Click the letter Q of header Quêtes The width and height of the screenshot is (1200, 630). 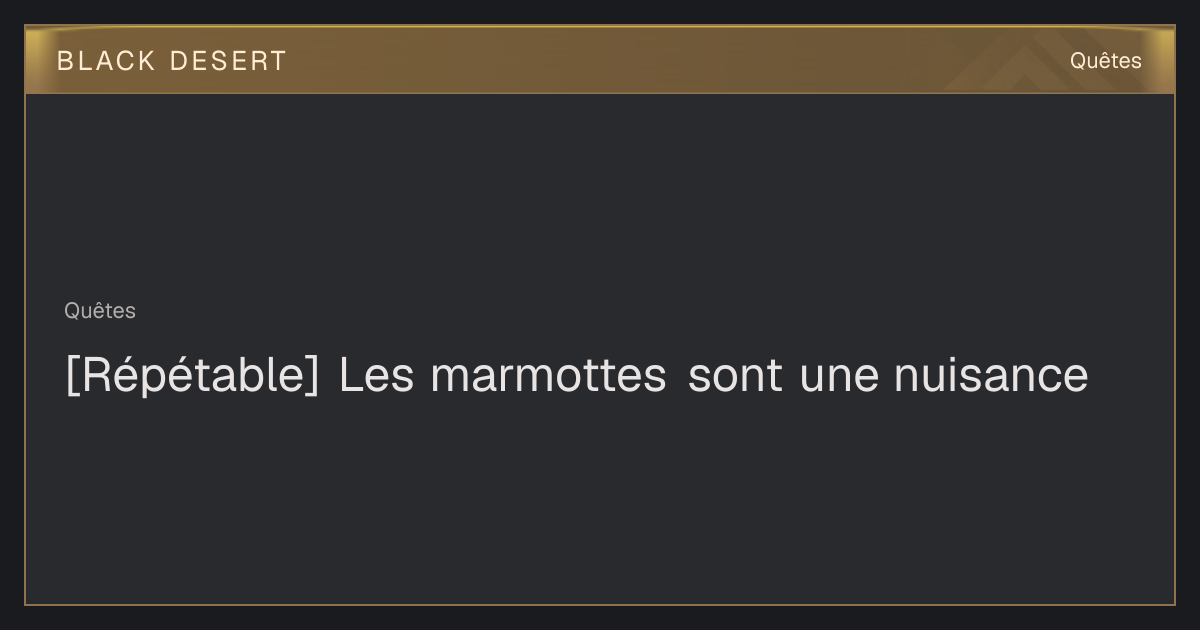click(1078, 61)
